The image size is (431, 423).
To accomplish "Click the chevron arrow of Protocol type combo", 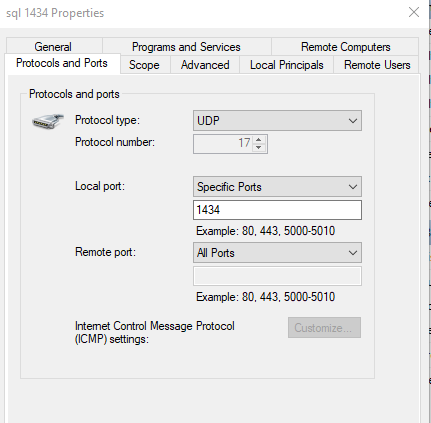I will tap(353, 121).
